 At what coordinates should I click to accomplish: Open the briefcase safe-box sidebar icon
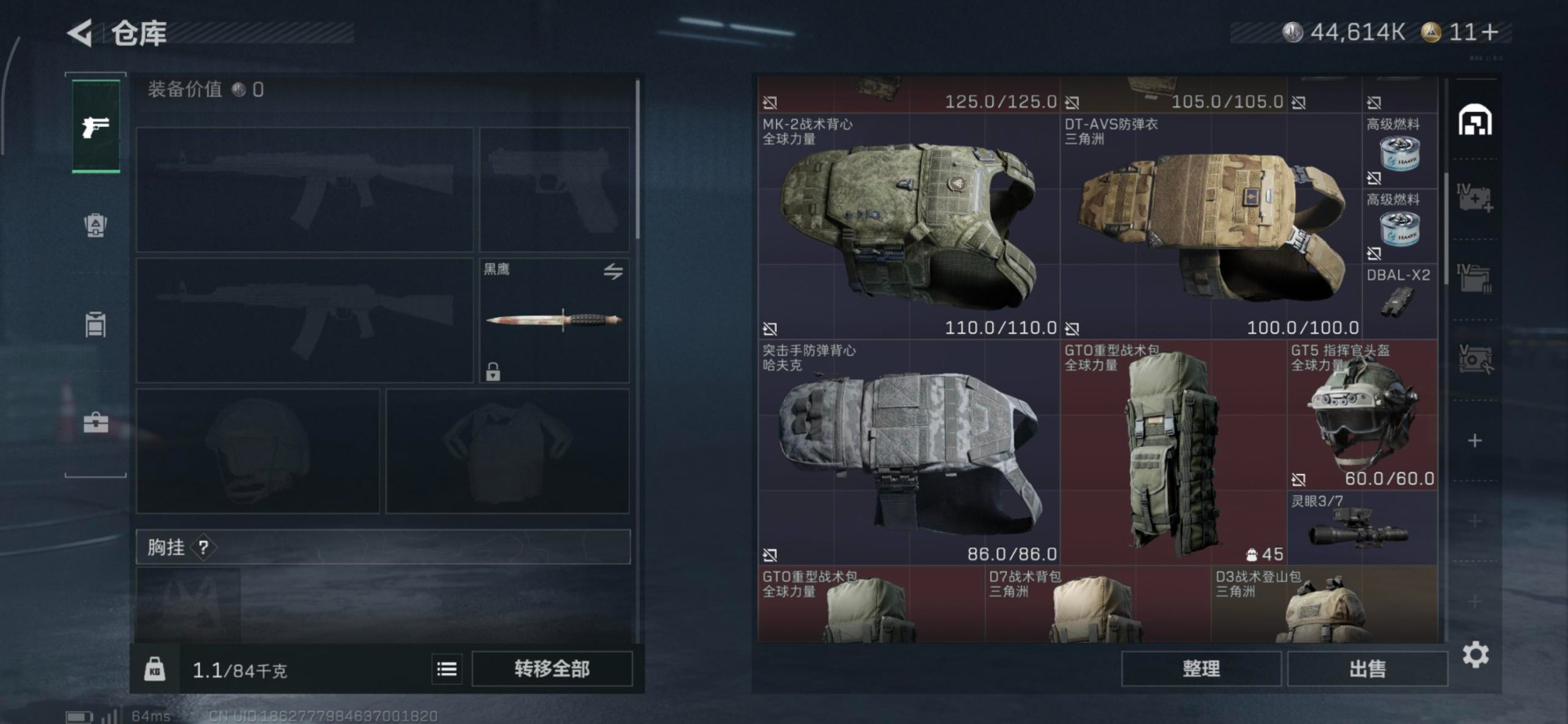[x=96, y=422]
